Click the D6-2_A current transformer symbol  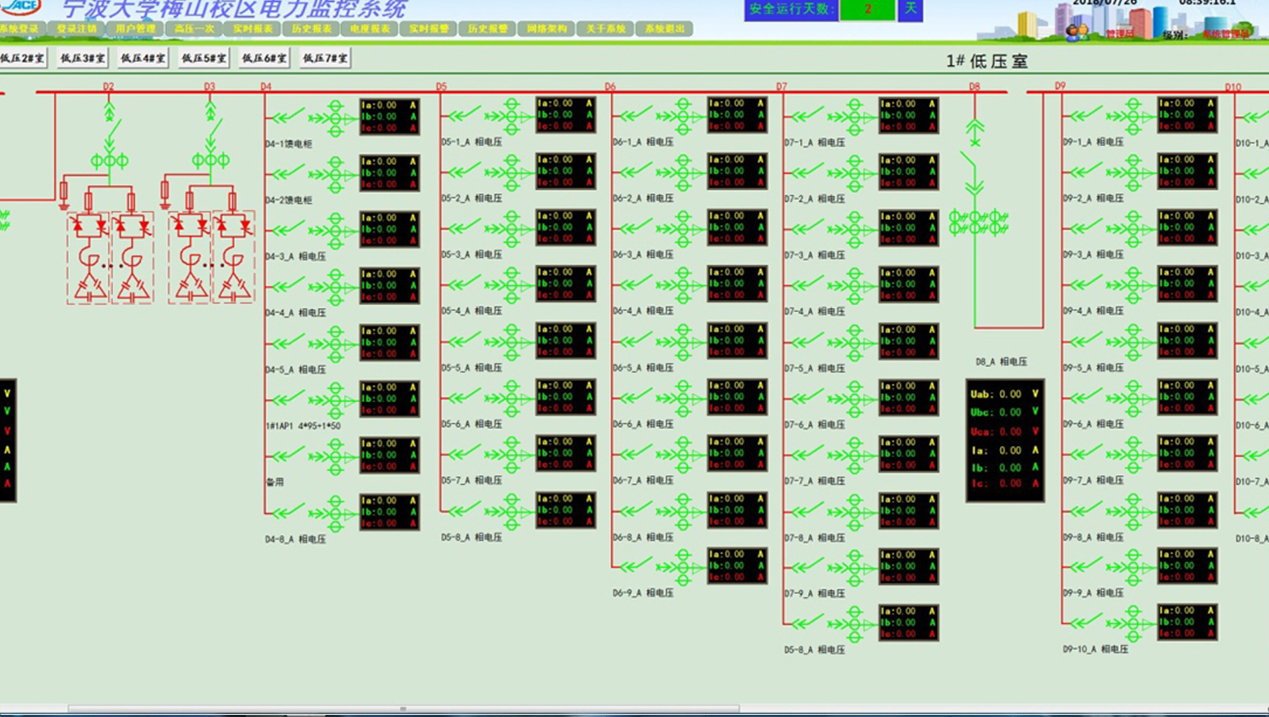coord(683,172)
